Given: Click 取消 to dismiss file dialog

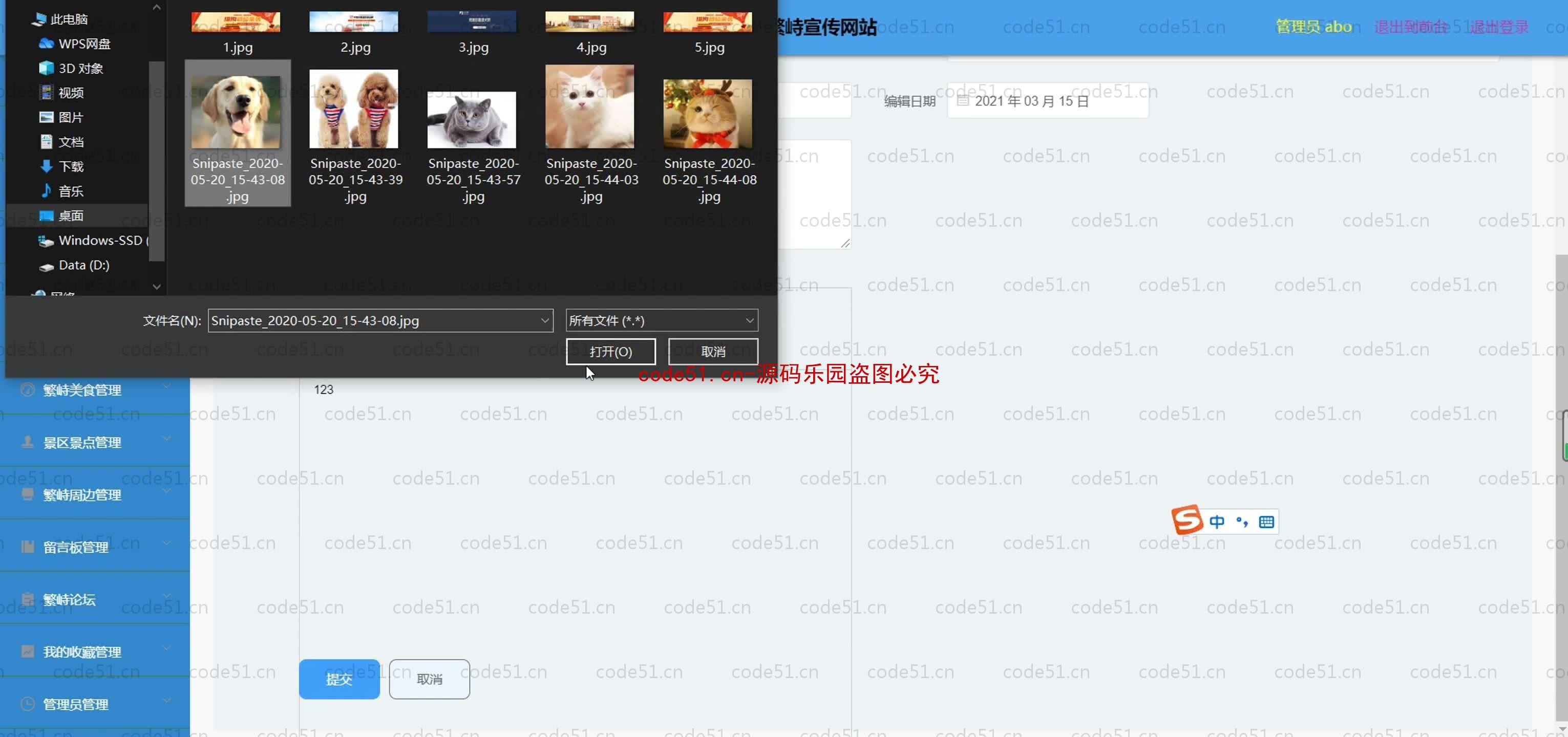Looking at the screenshot, I should pyautogui.click(x=713, y=351).
